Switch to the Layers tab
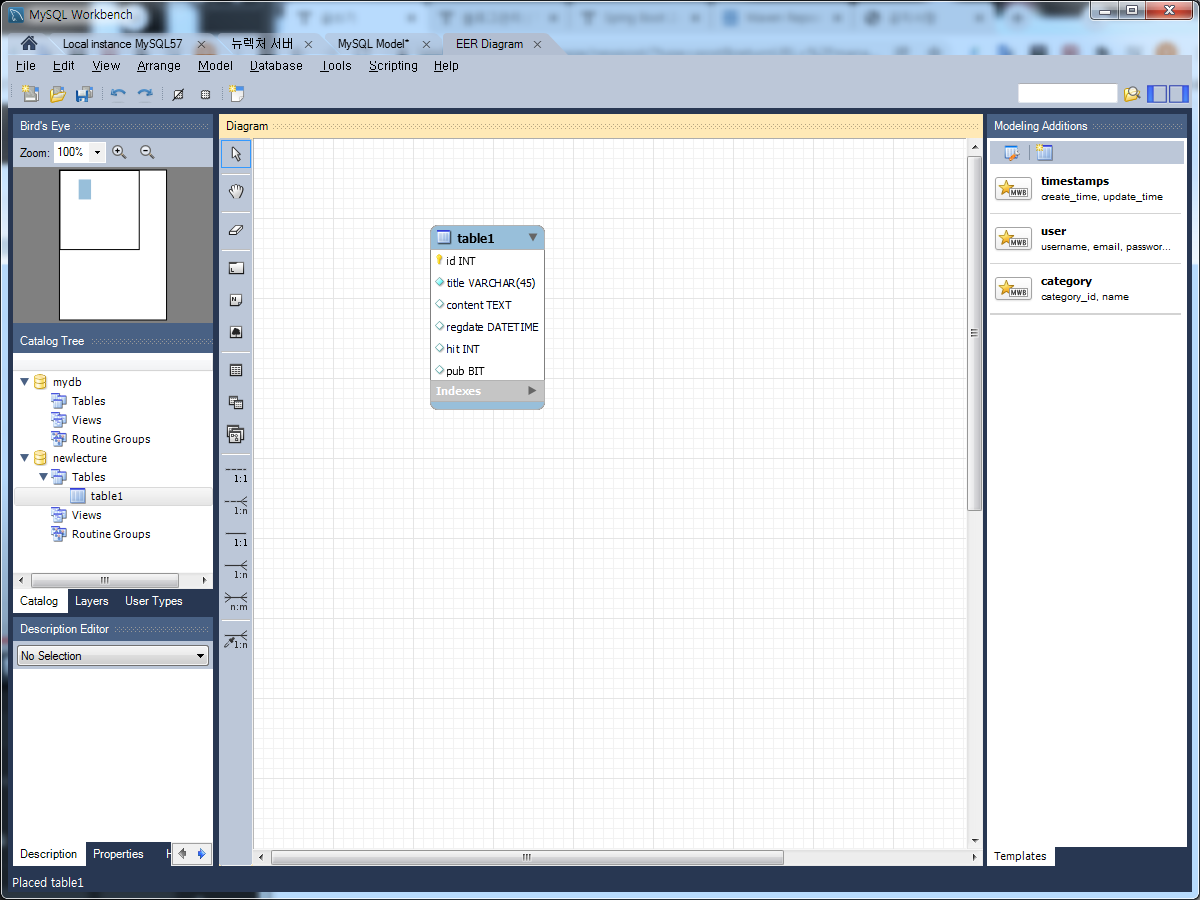Viewport: 1200px width, 900px height. pos(92,601)
